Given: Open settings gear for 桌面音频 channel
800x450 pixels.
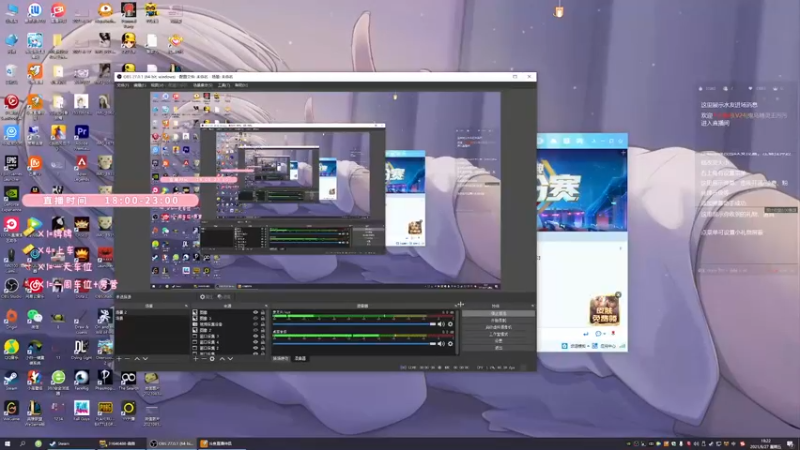Looking at the screenshot, I should [x=450, y=343].
